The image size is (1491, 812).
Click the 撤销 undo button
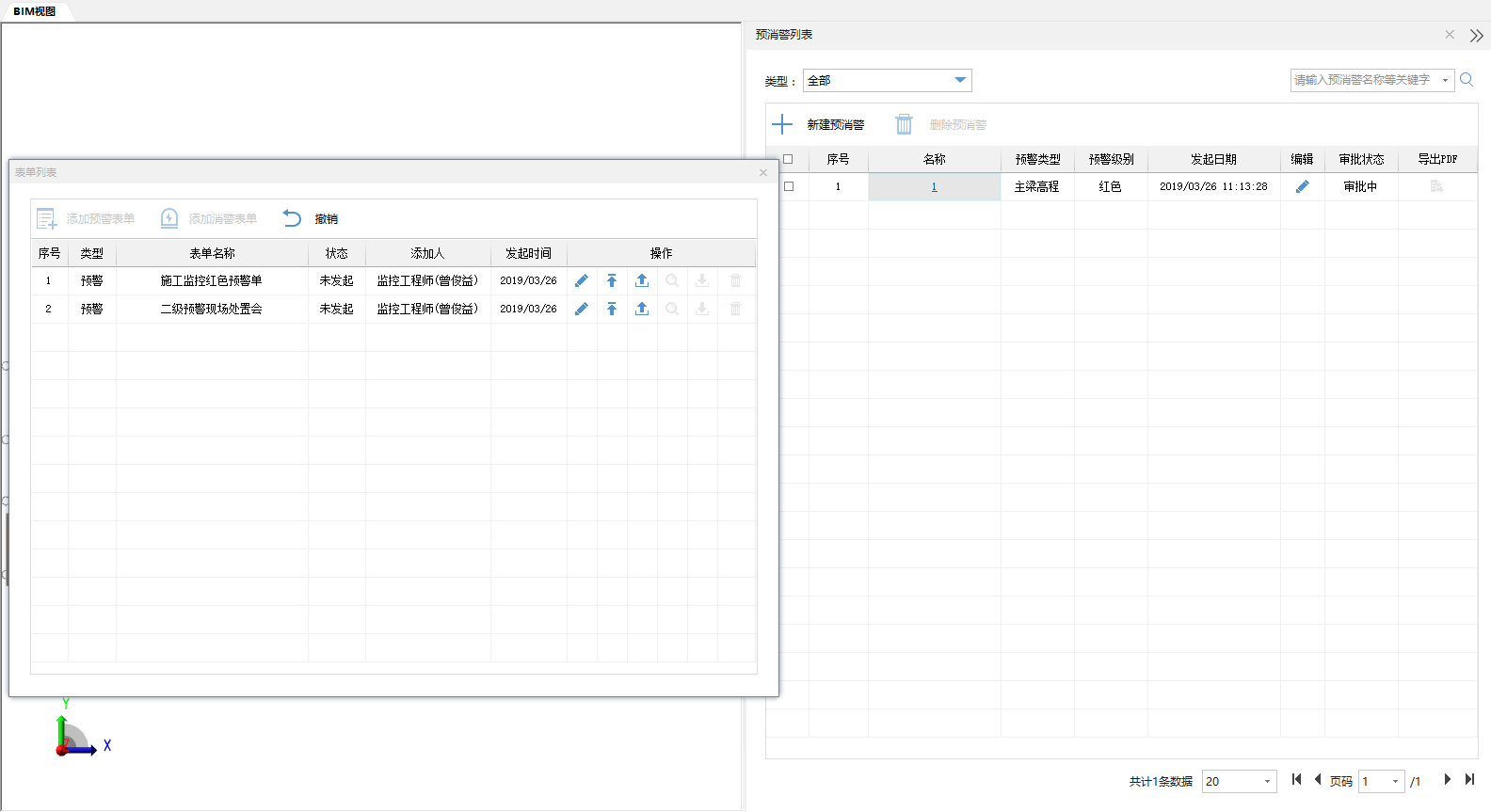click(x=311, y=218)
